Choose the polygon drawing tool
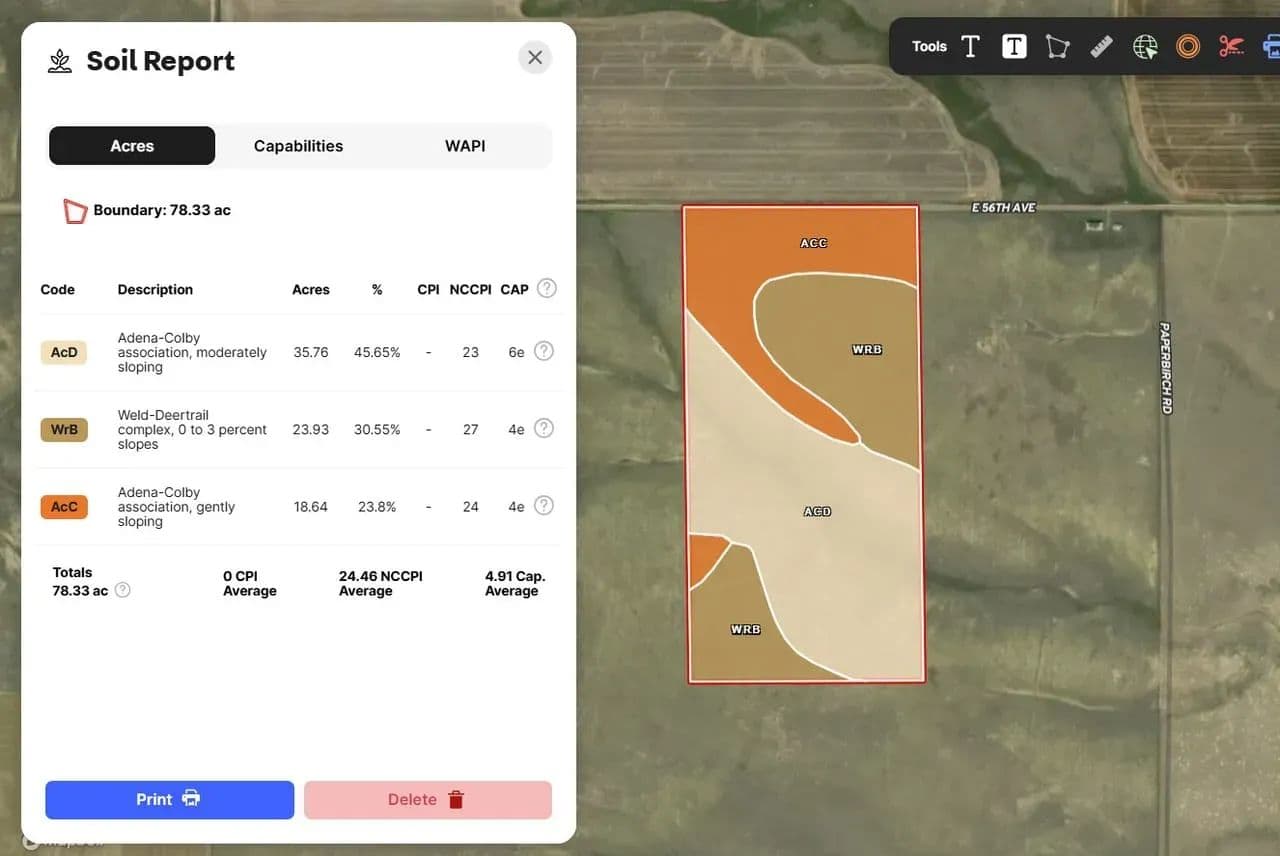The width and height of the screenshot is (1280, 856). [x=1057, y=46]
